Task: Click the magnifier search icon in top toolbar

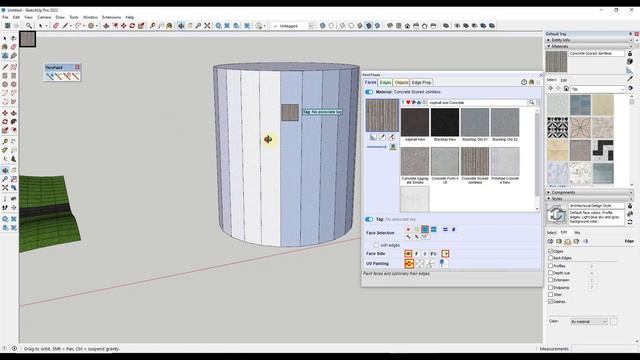Action: tap(29, 25)
